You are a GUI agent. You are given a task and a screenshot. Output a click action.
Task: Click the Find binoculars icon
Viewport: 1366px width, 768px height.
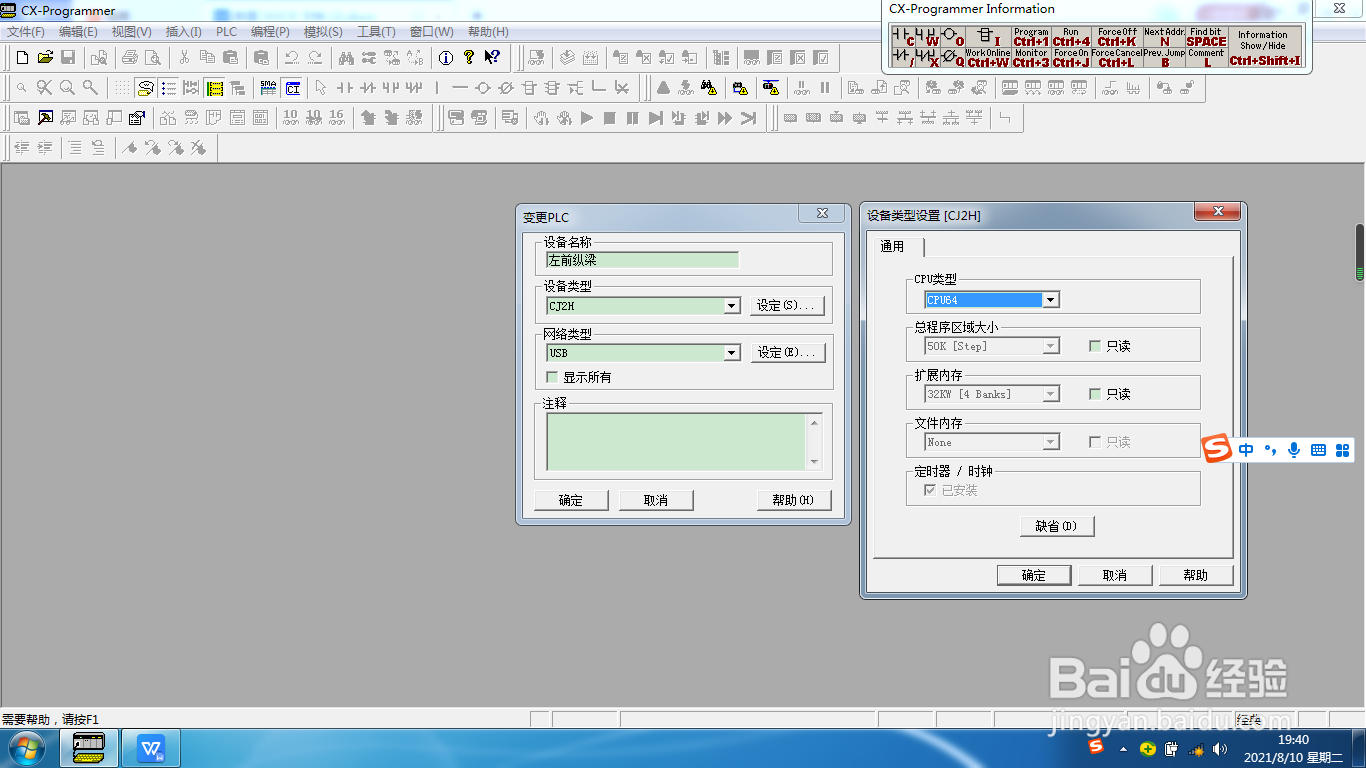(346, 57)
